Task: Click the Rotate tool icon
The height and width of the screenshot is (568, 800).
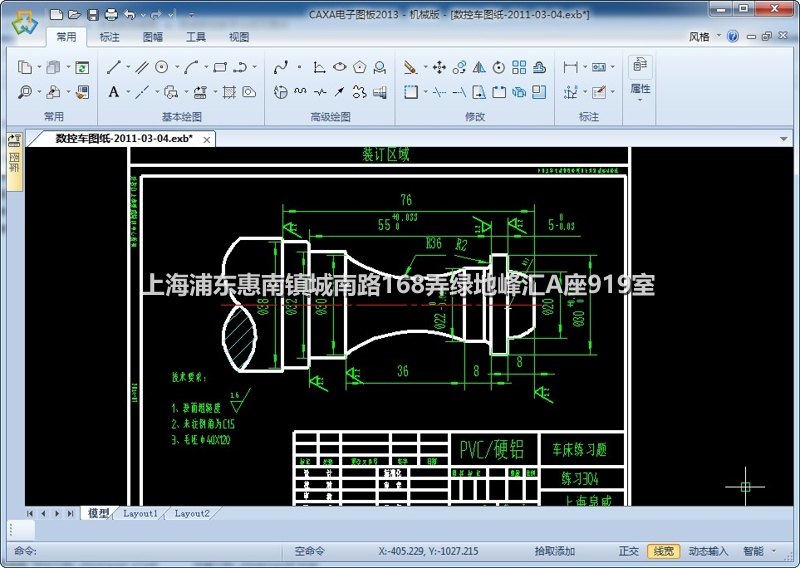Action: [499, 67]
